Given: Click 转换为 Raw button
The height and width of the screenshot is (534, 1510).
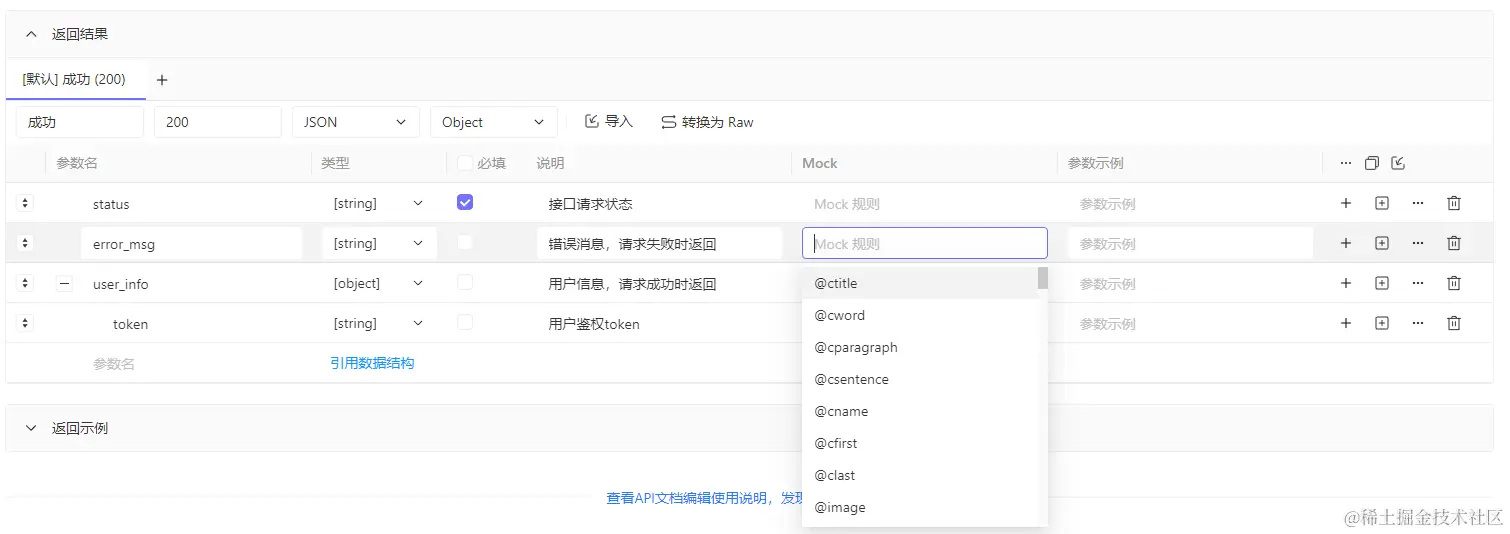Looking at the screenshot, I should point(707,122).
